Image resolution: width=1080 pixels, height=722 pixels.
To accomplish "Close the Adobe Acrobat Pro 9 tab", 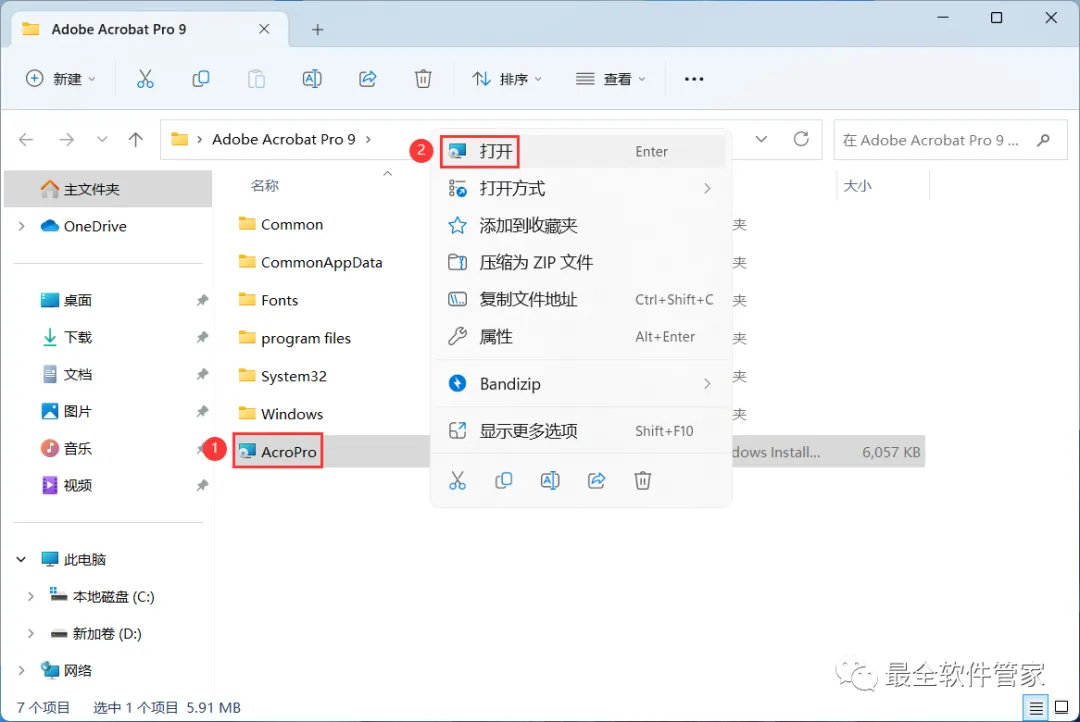I will pos(264,29).
